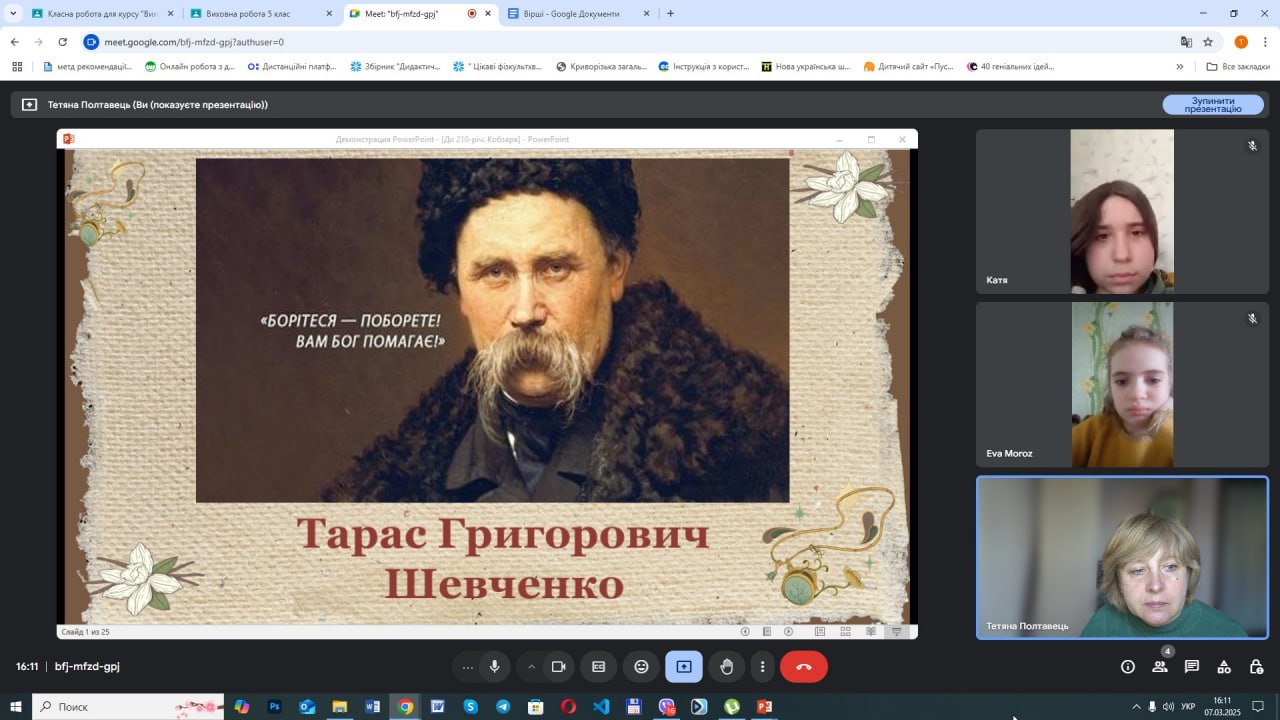
Task: Switch to Виховна робота 5 клас tab
Action: click(262, 14)
